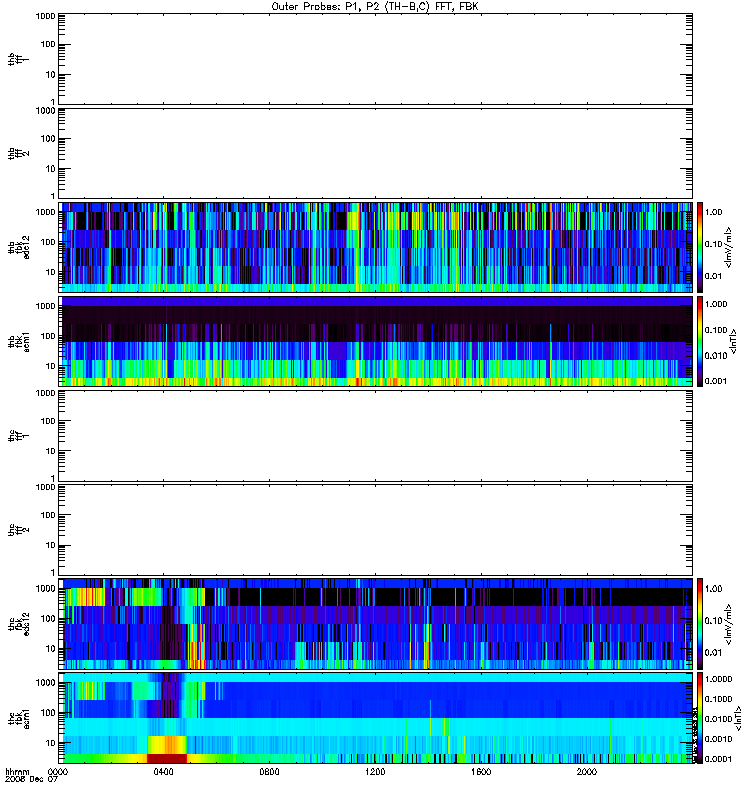Click the '100' y-tick of thc fbk scm1
Image resolution: width=750 pixels, height=800 pixels.
pyautogui.click(x=48, y=713)
